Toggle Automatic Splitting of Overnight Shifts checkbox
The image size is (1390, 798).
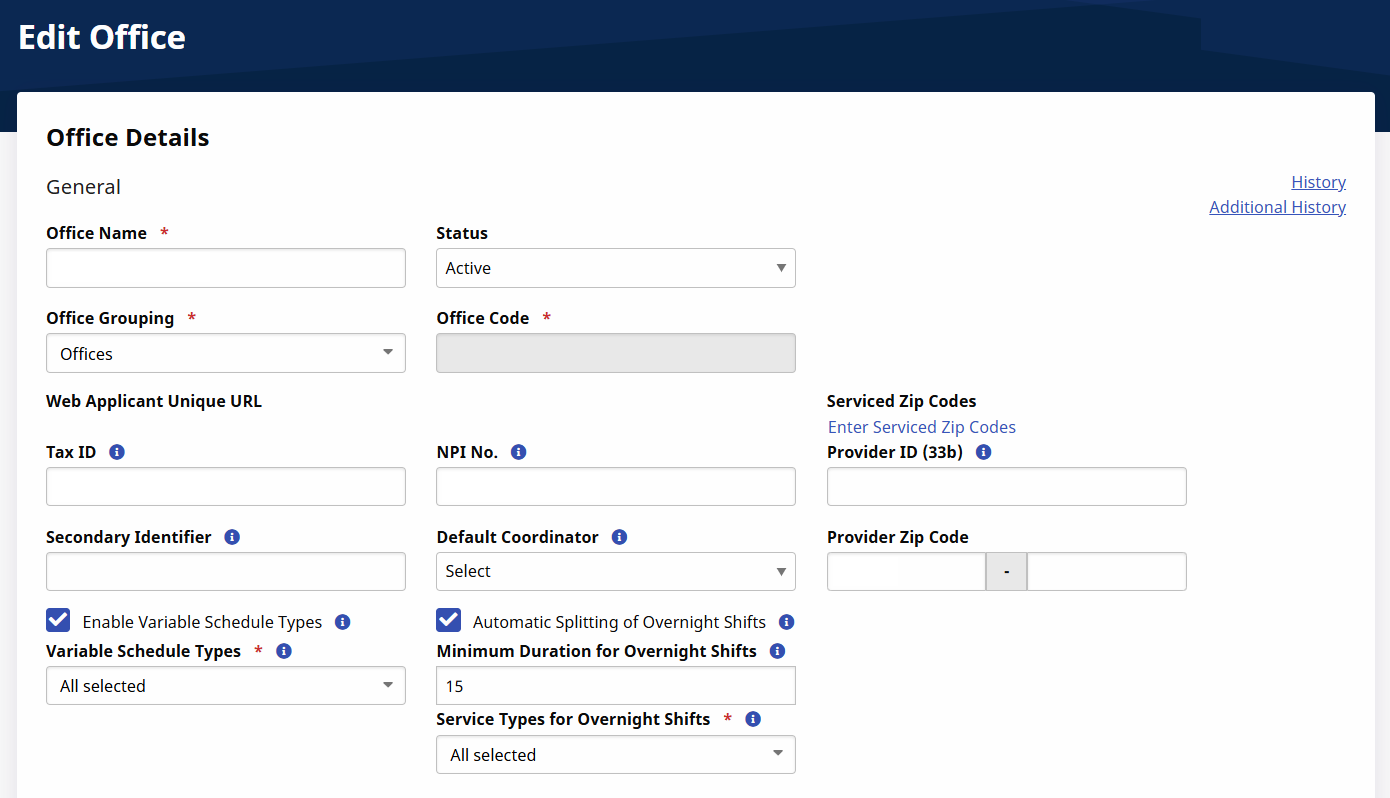[x=448, y=620]
